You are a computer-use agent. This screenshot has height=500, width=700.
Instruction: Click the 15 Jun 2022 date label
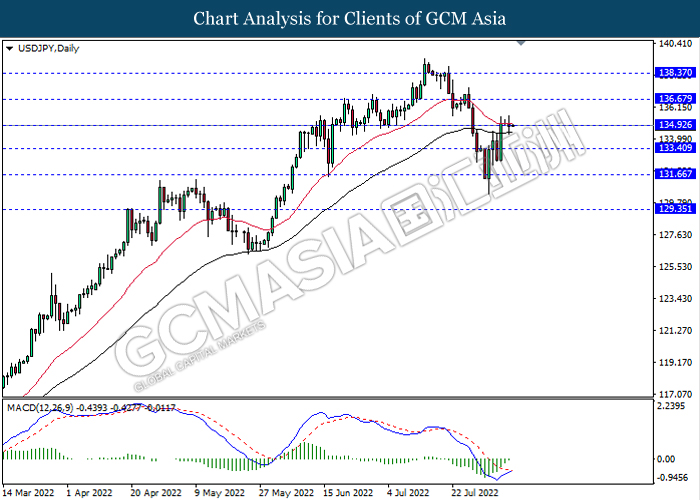pos(348,493)
